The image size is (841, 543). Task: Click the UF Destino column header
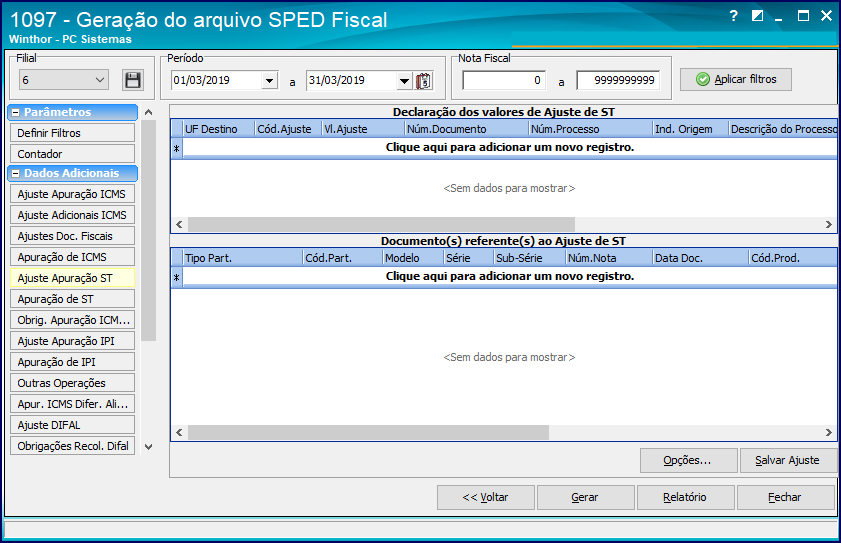coord(218,129)
